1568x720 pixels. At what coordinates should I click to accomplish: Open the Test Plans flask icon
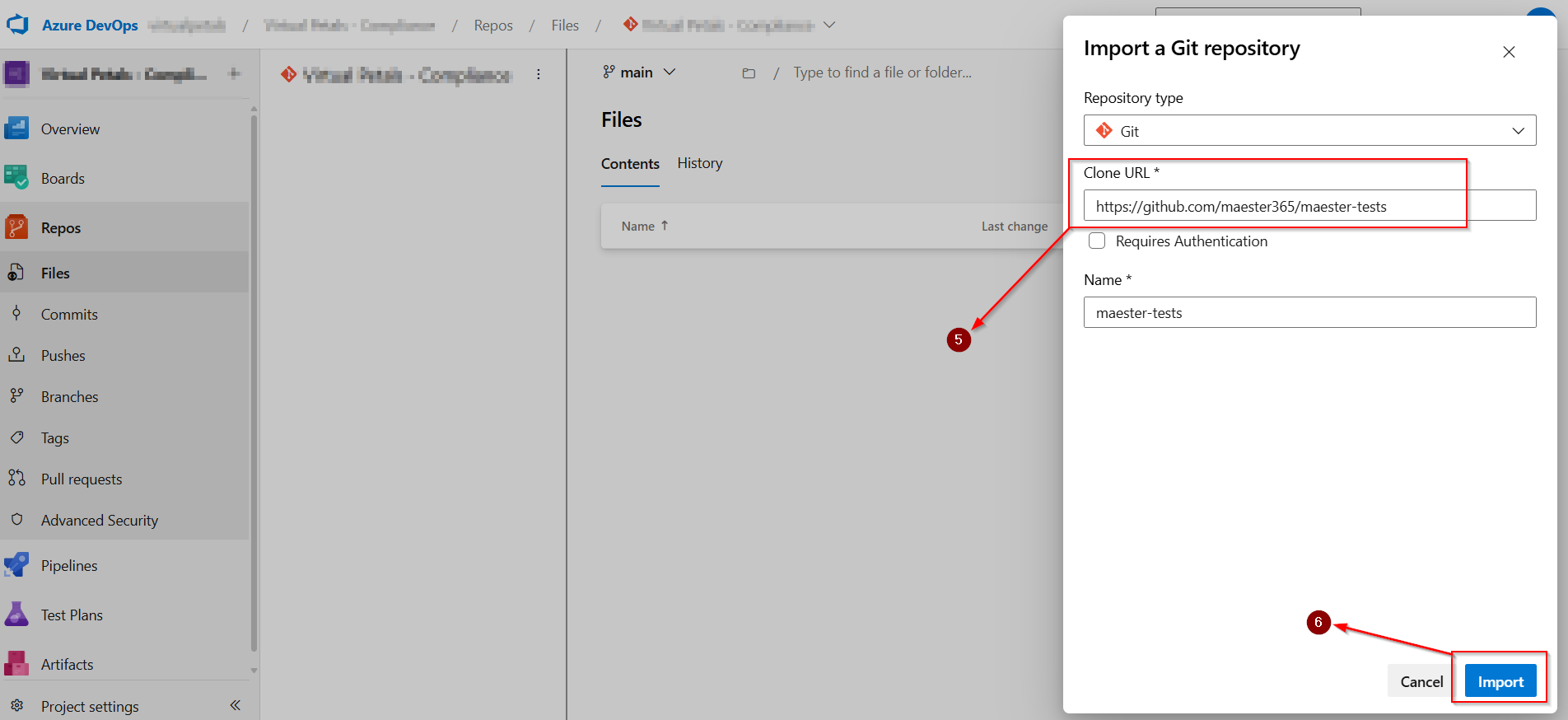tap(16, 615)
